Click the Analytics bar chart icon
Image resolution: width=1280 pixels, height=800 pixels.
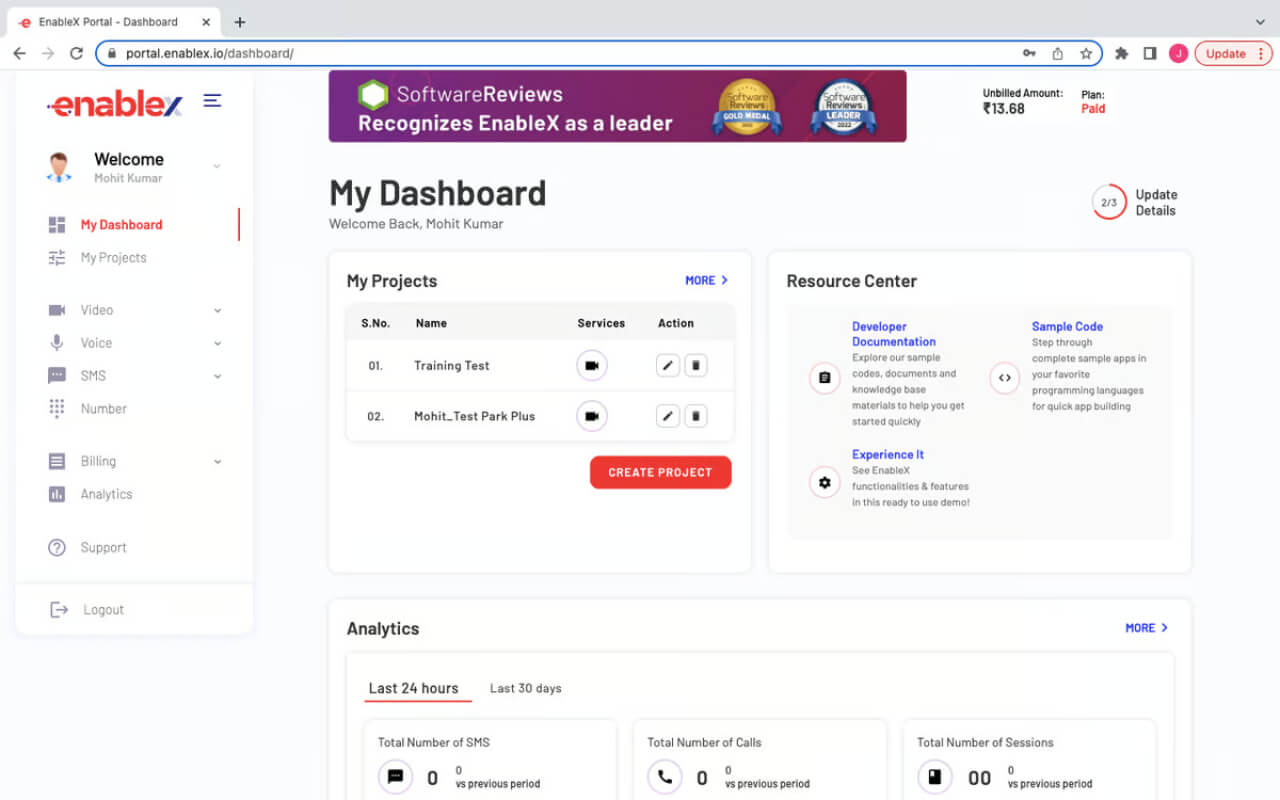(57, 494)
